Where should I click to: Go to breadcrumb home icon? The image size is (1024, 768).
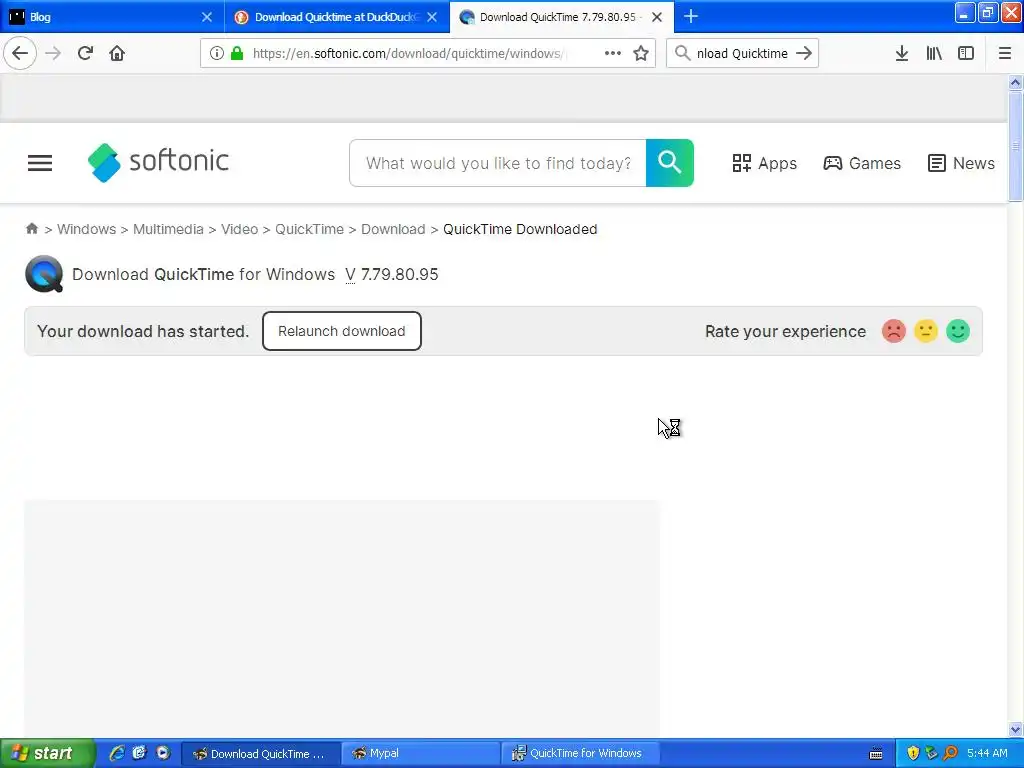pyautogui.click(x=32, y=229)
